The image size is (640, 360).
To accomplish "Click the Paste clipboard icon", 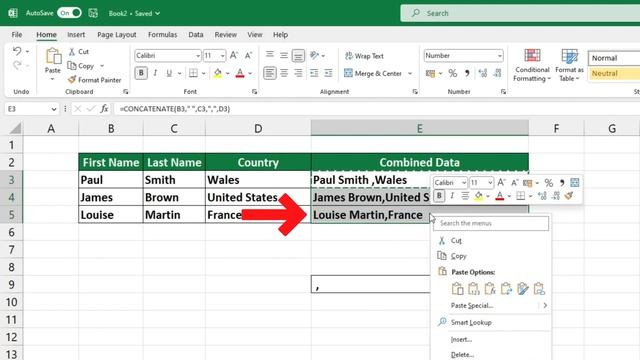I will coord(53,56).
